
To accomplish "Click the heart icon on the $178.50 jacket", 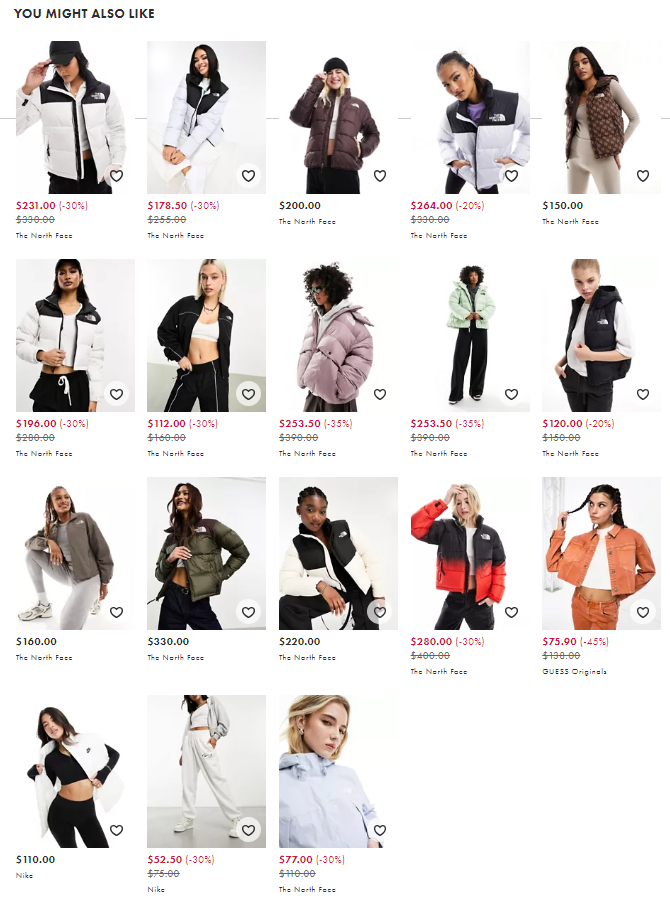I will [248, 176].
